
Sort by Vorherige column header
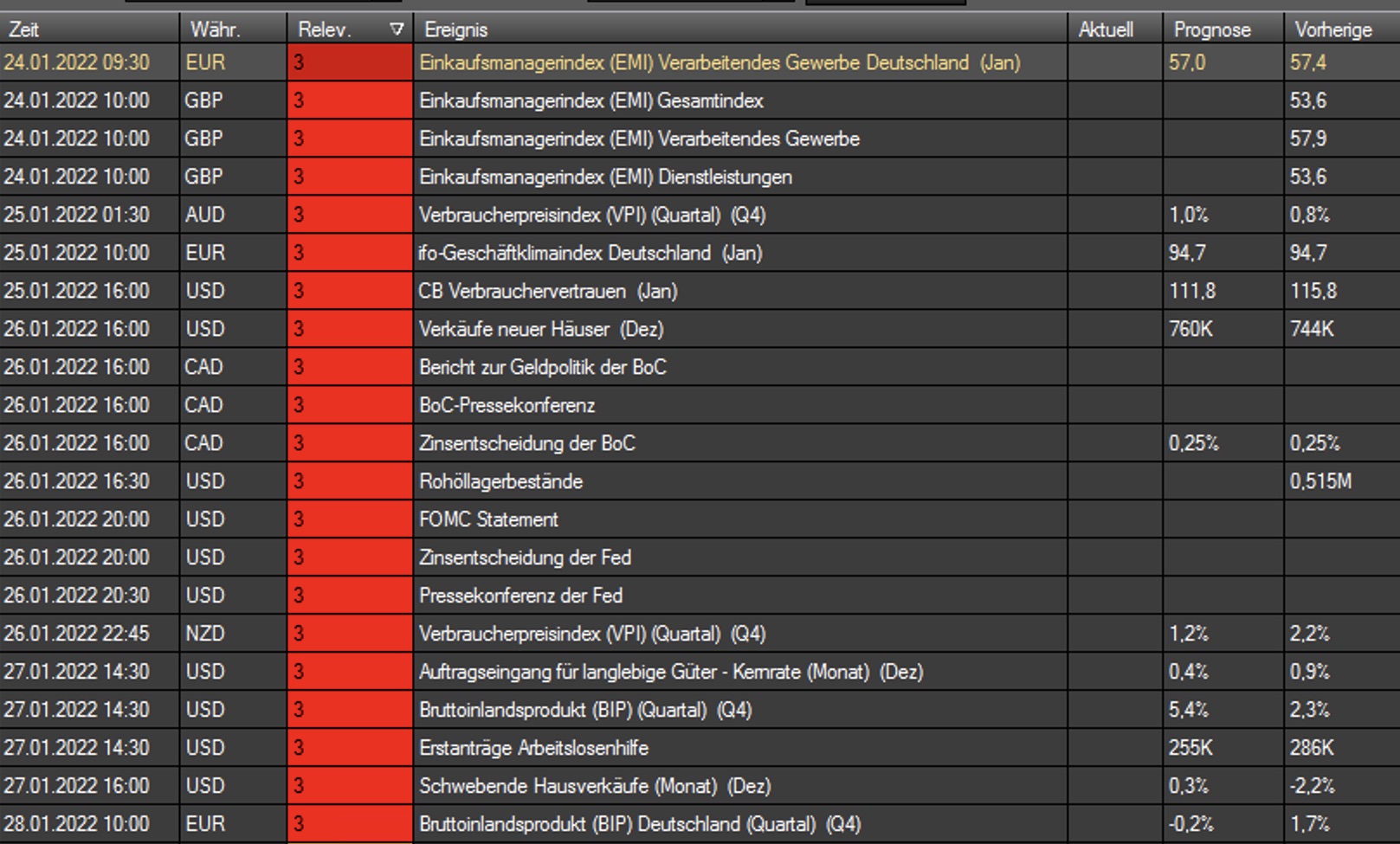(x=1333, y=29)
